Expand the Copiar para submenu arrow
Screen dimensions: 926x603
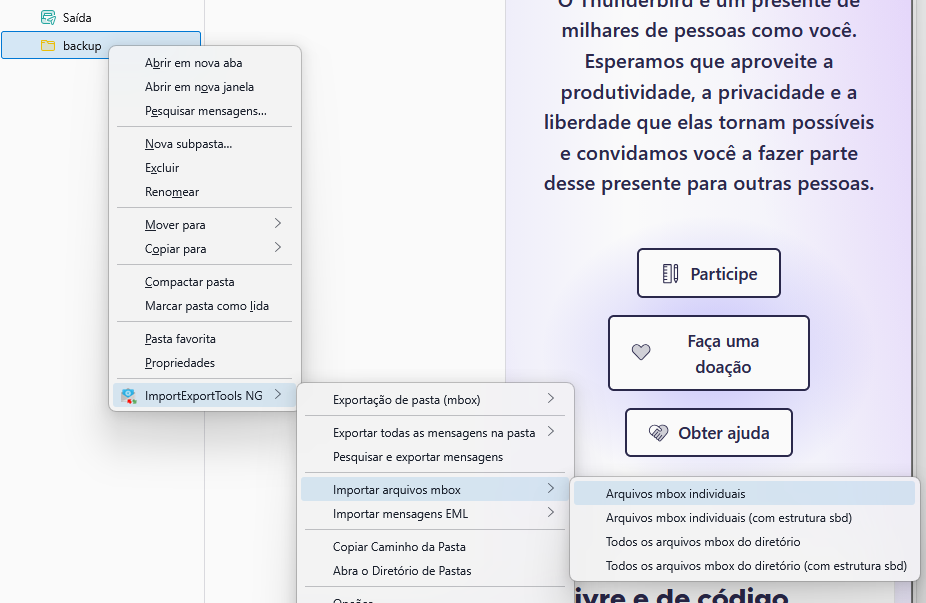[278, 247]
